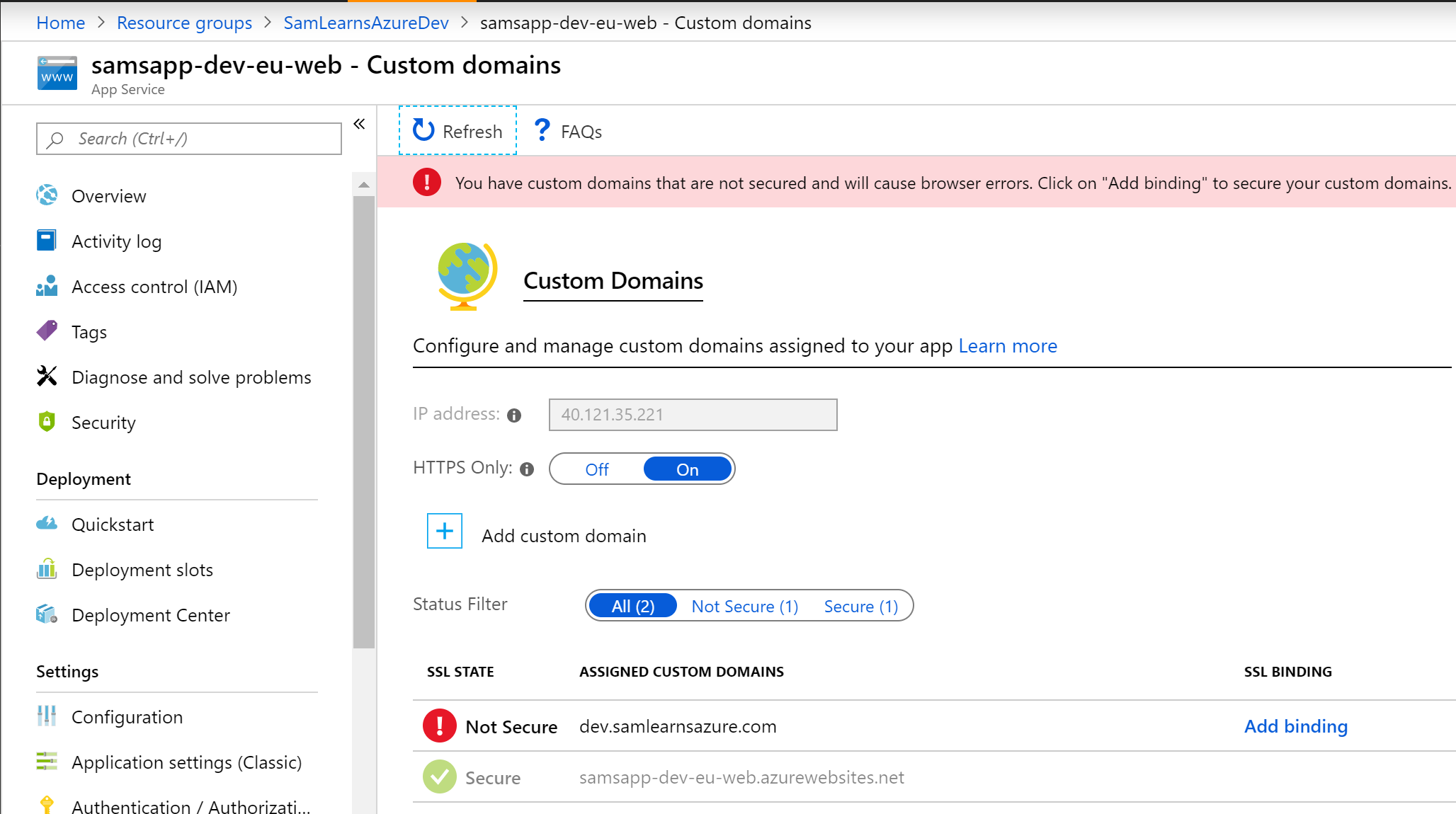Filter status by Secure (1)
Screen dimensions: 1456x814
(x=860, y=607)
